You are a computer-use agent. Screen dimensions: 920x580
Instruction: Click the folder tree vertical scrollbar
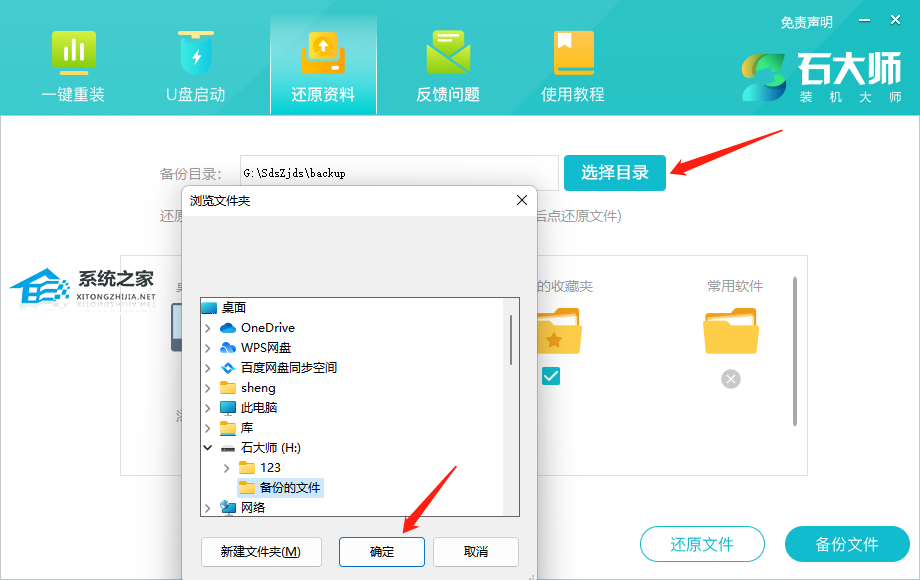[x=511, y=340]
